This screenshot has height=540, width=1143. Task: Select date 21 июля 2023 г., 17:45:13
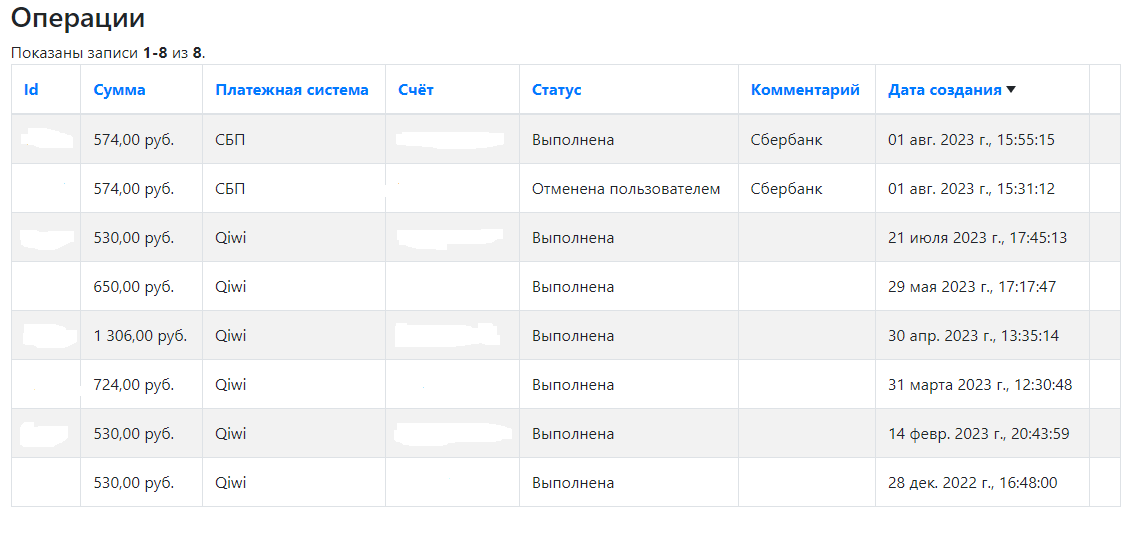click(x=978, y=238)
